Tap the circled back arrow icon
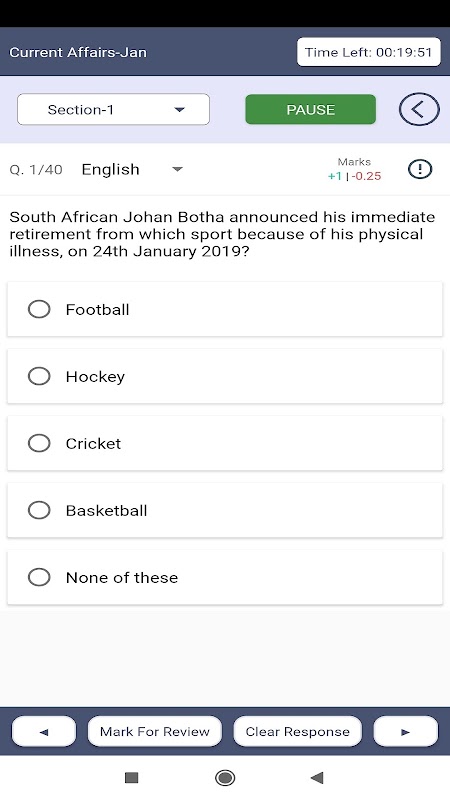Image resolution: width=450 pixels, height=800 pixels. point(419,109)
